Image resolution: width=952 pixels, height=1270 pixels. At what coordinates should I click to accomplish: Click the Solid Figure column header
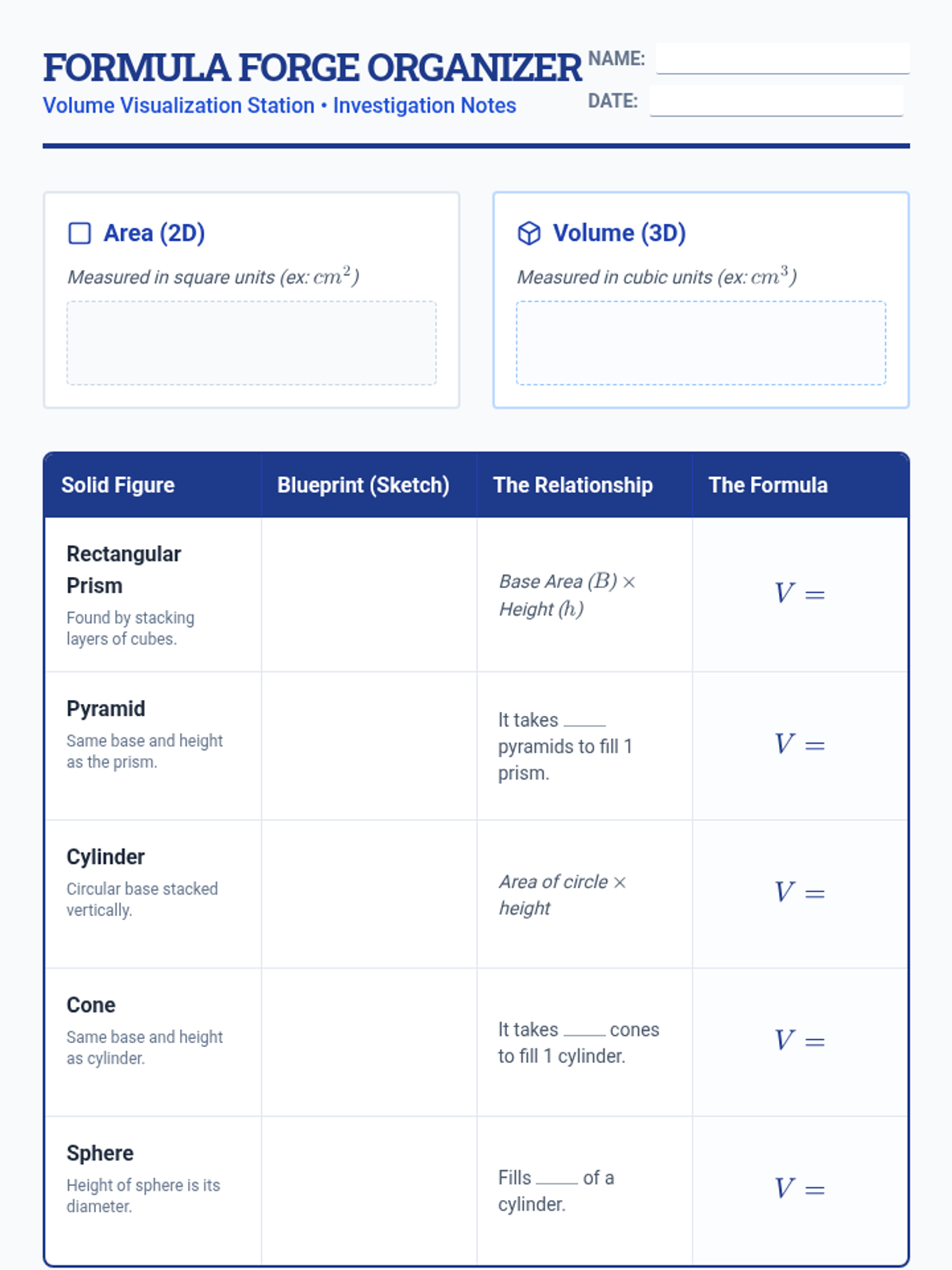click(118, 485)
